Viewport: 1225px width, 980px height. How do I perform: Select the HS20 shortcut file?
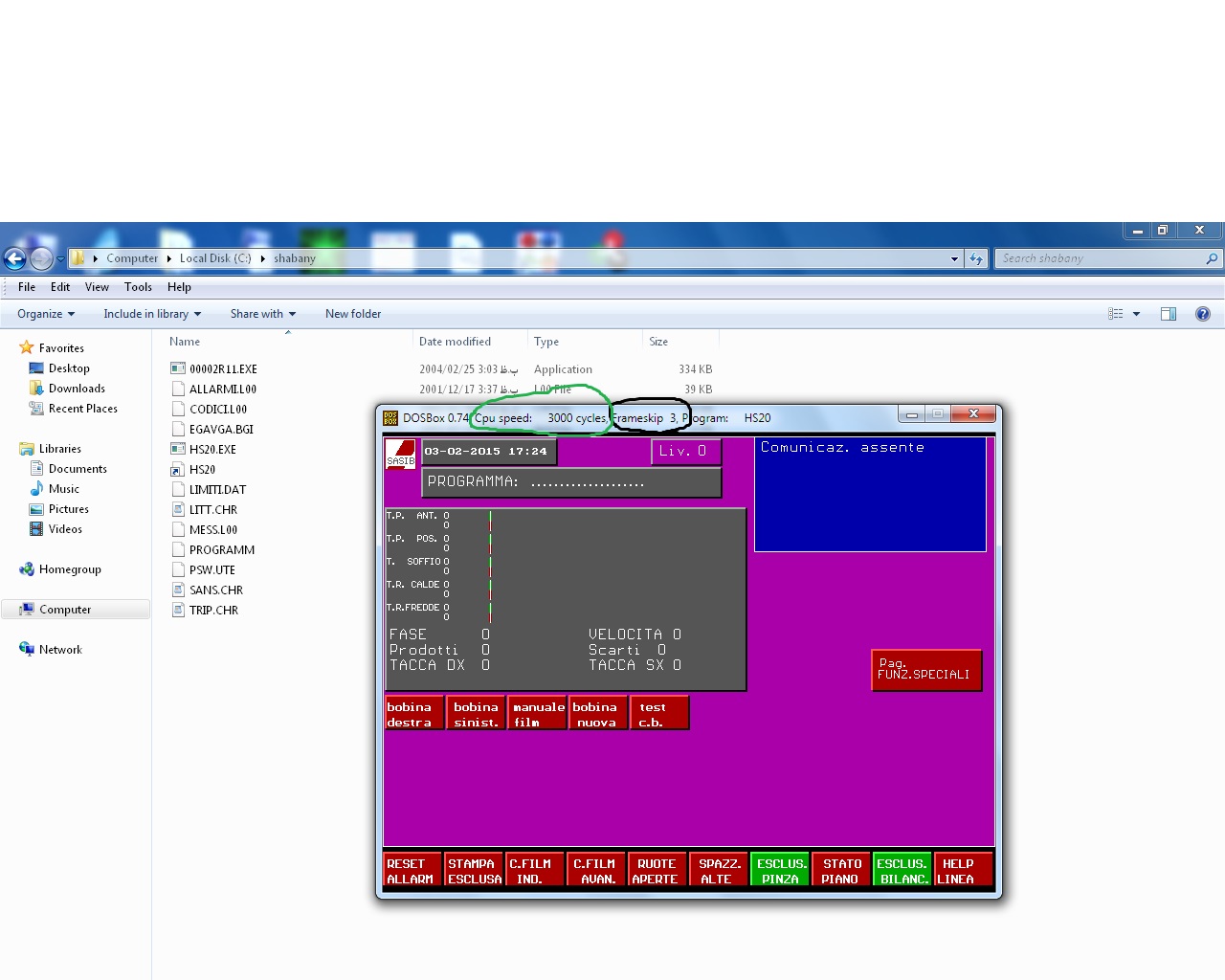(x=202, y=470)
